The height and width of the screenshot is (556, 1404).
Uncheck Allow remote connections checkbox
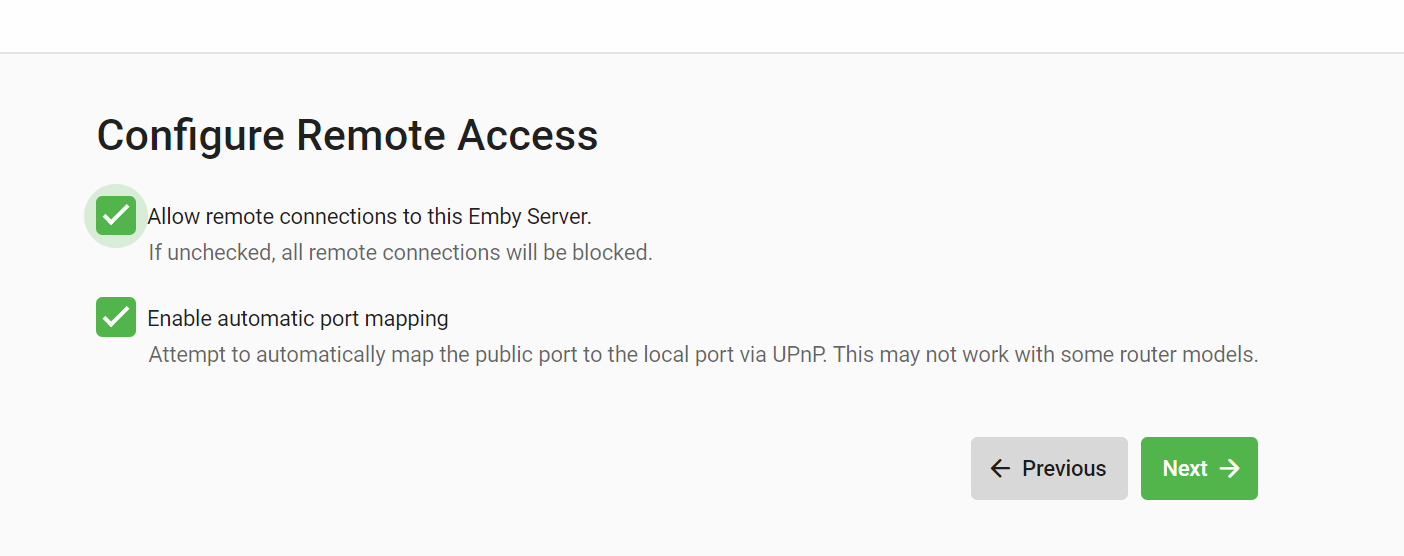(x=116, y=215)
